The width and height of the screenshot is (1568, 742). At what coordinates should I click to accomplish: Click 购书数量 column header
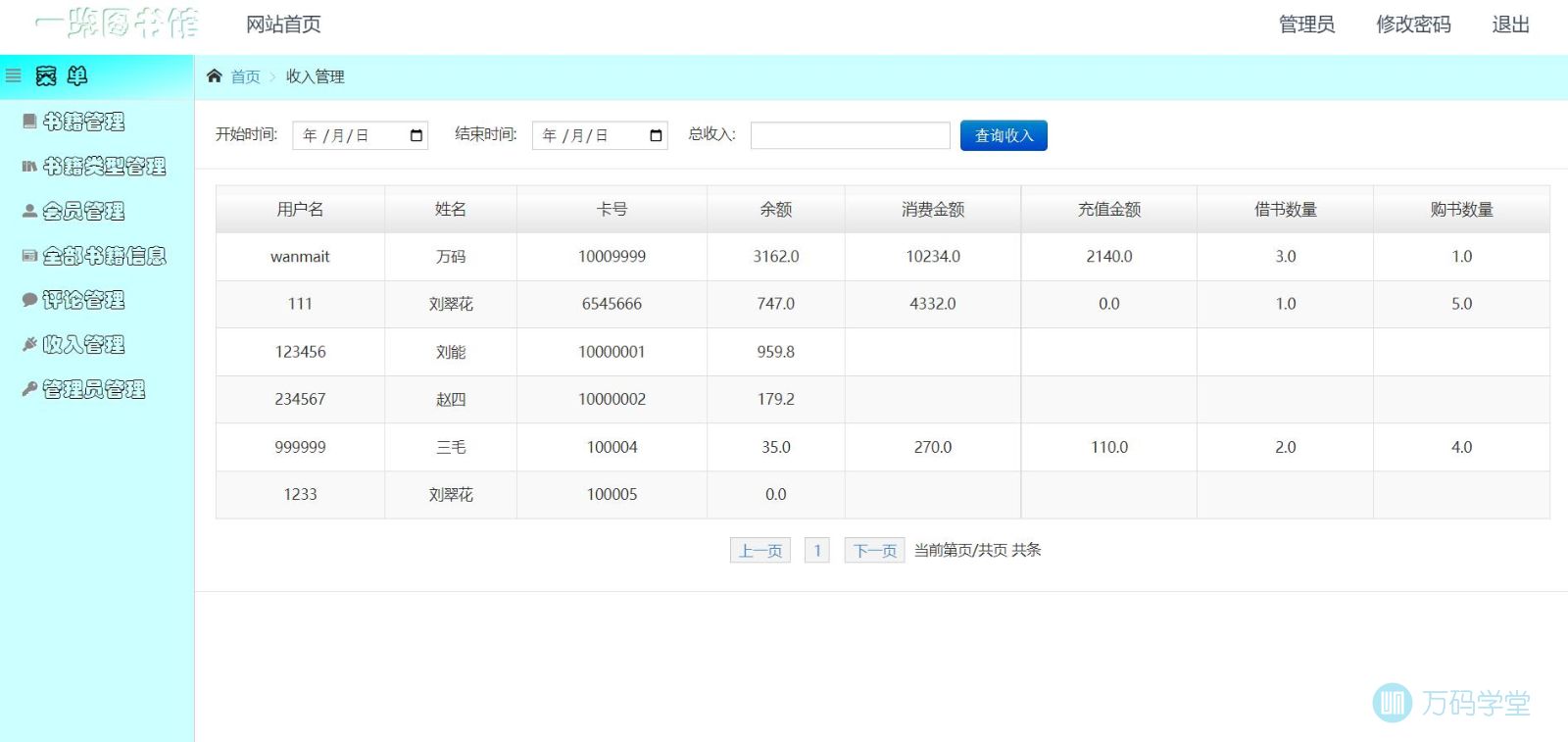(x=1462, y=209)
